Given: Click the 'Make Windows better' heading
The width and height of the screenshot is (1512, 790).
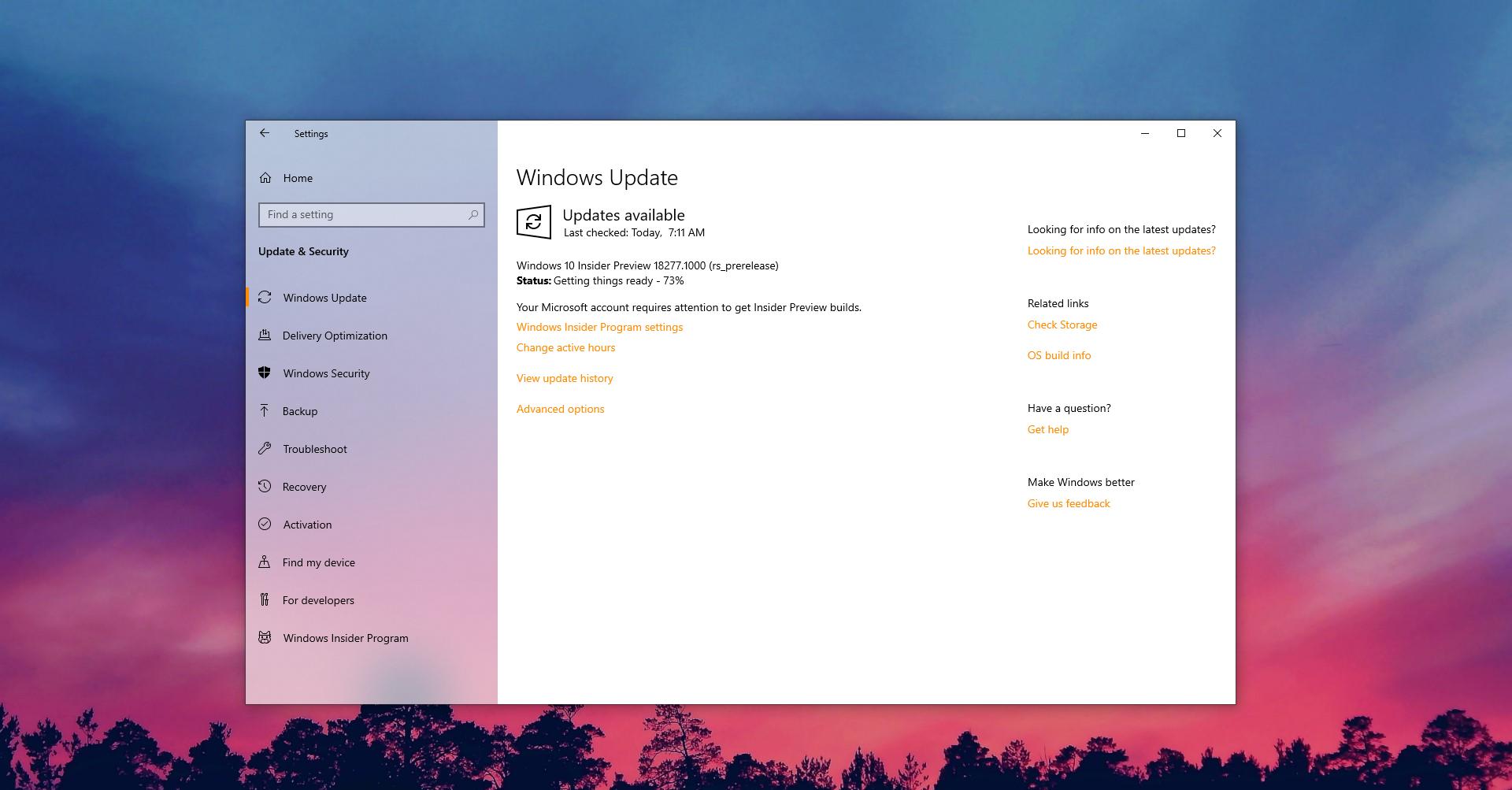Looking at the screenshot, I should pos(1080,482).
